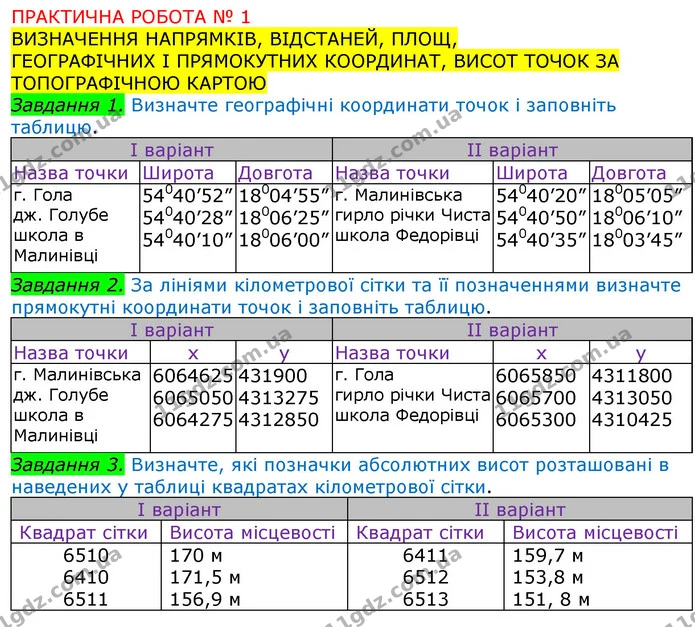The image size is (695, 627).
Task: Click the x value 6065050
Action: 193,397
